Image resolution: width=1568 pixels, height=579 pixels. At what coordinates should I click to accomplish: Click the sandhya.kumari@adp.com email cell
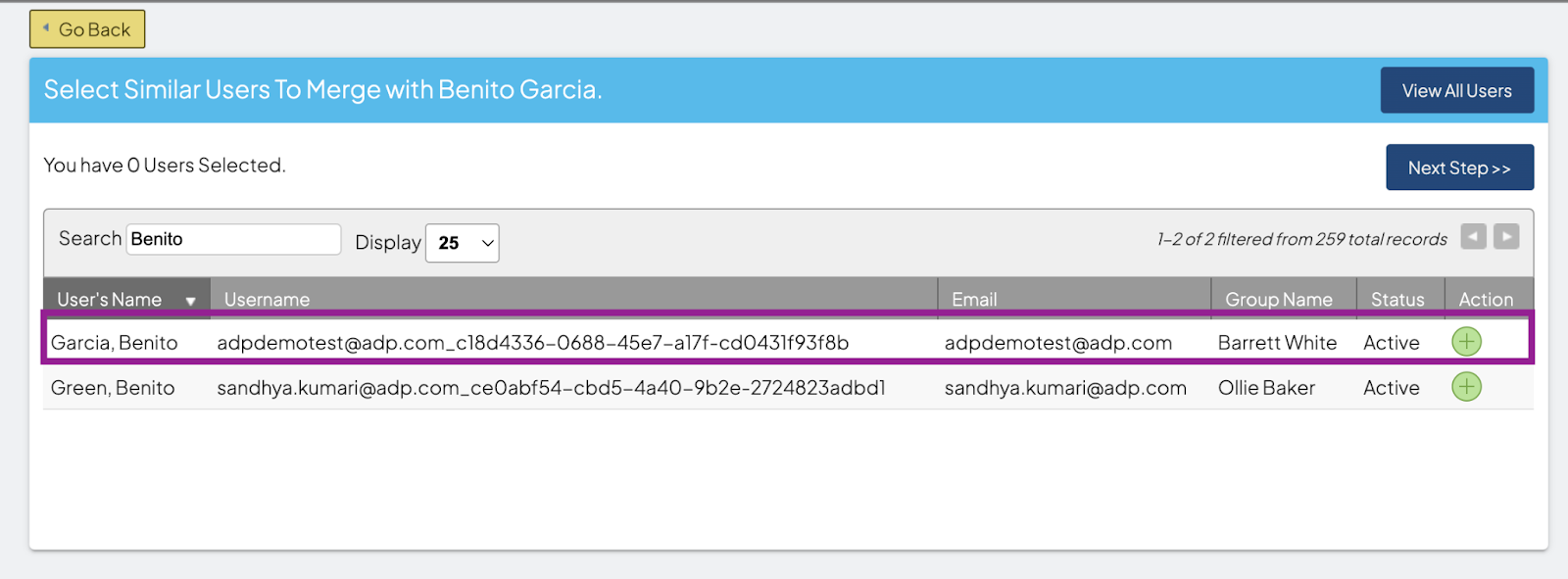point(1065,388)
